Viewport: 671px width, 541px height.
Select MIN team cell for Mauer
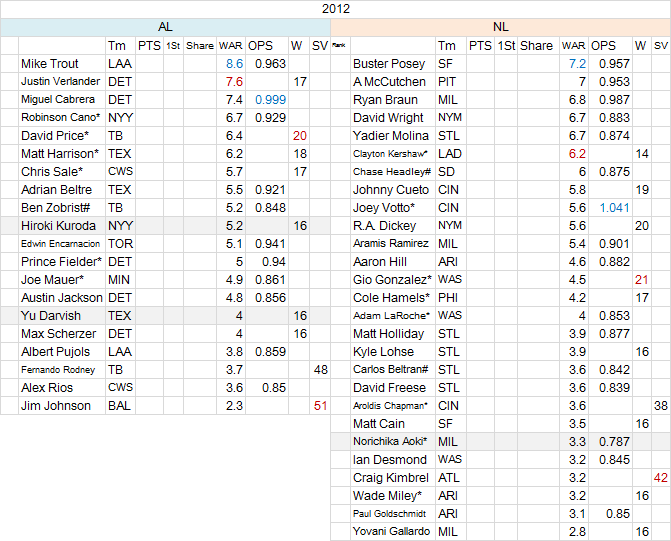pos(120,279)
